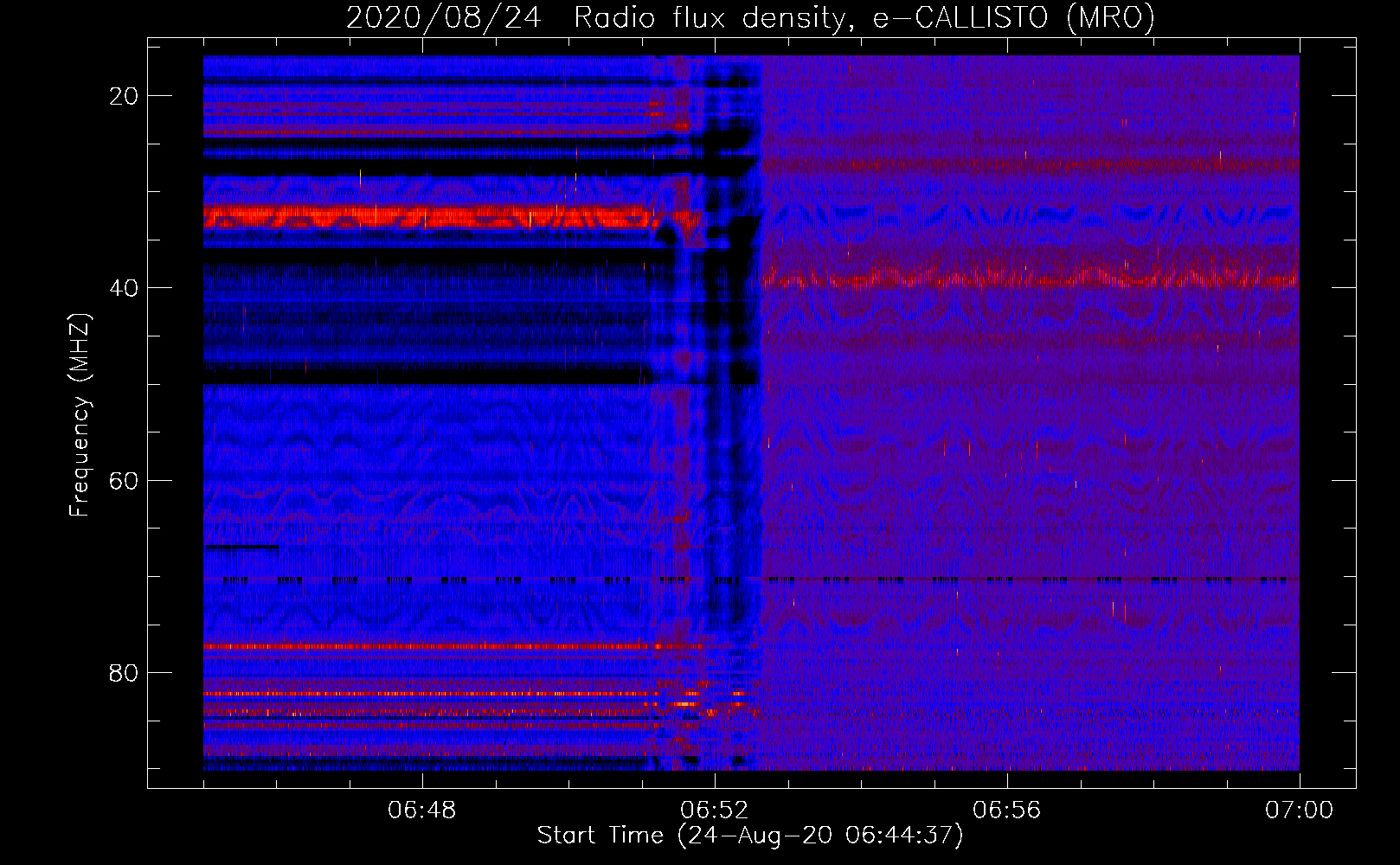
Task: Click the '06:56' time tick label
Action: [x=1007, y=811]
